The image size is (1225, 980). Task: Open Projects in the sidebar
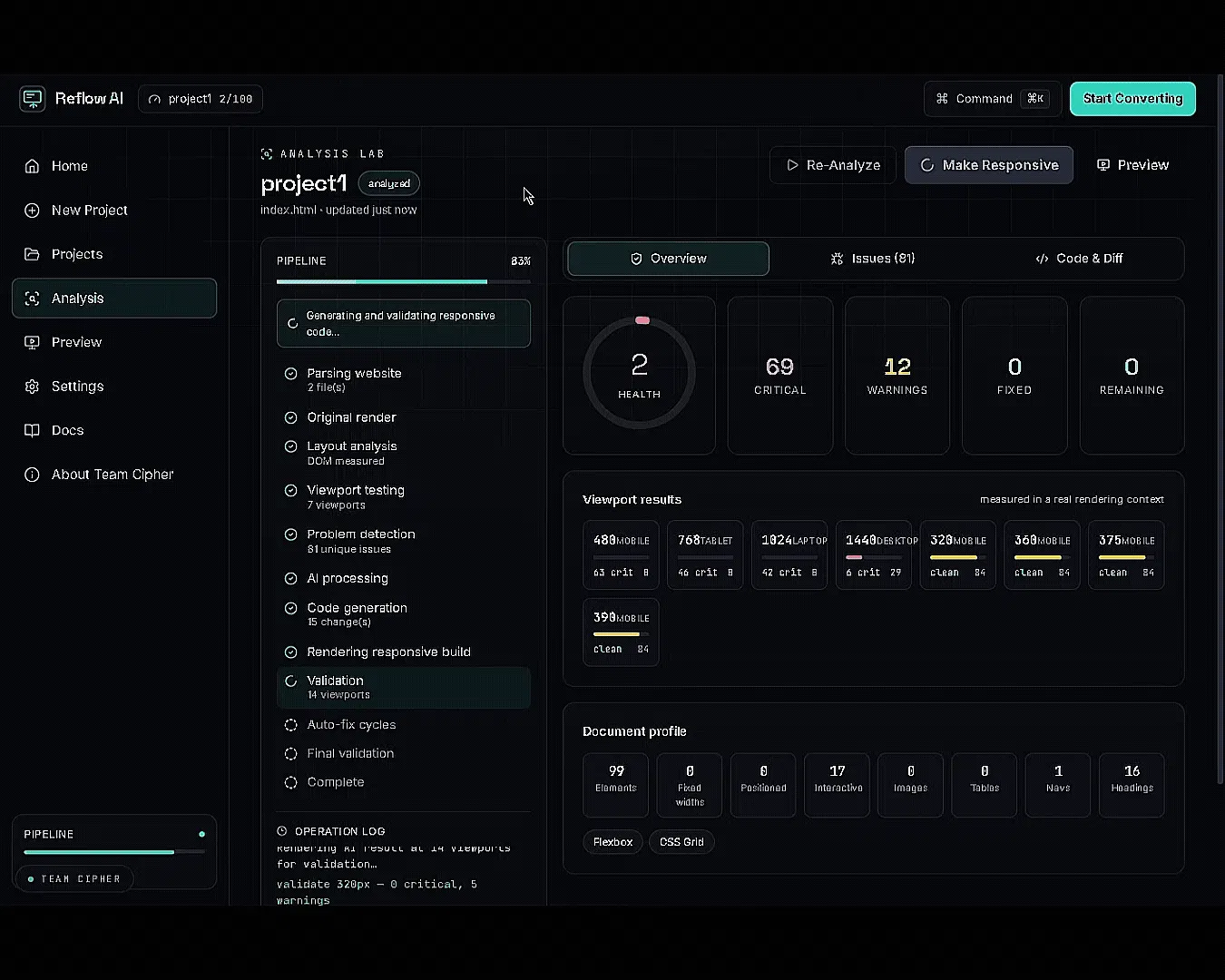coord(114,254)
